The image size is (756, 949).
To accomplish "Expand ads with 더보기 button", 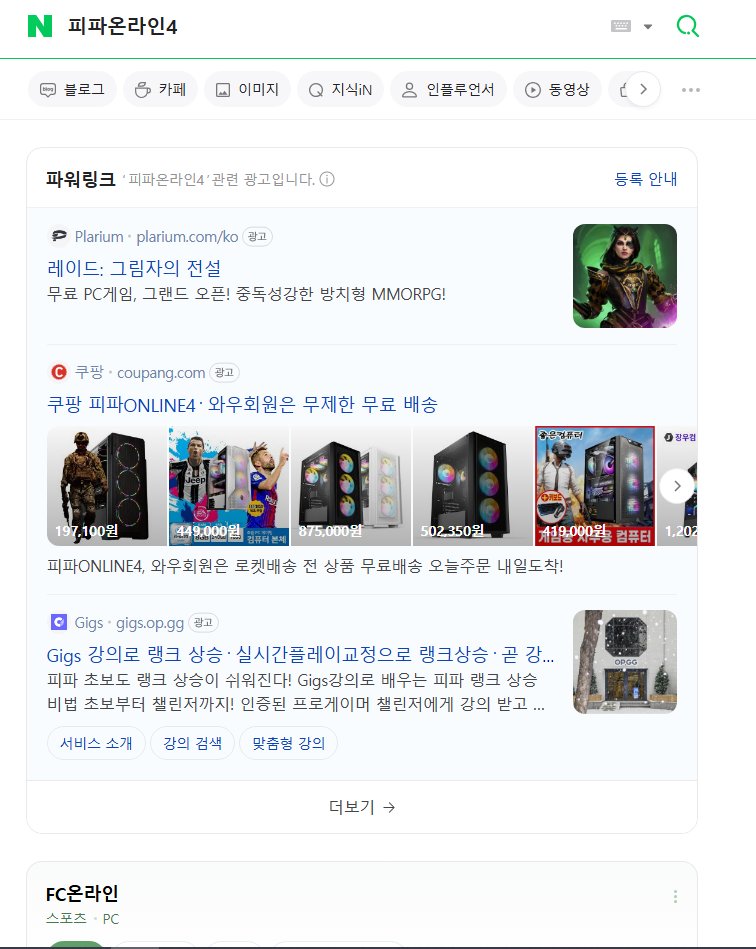I will pos(362,807).
